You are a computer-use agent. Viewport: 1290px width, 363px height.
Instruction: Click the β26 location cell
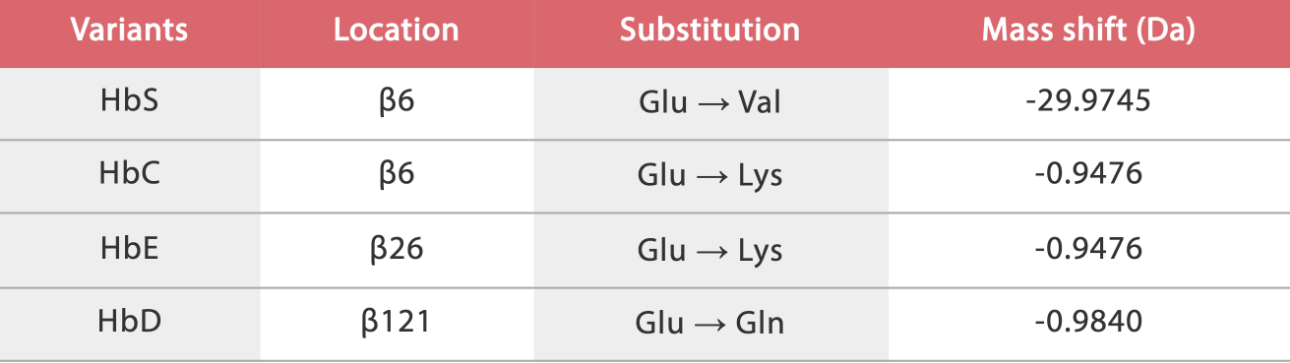pos(396,248)
